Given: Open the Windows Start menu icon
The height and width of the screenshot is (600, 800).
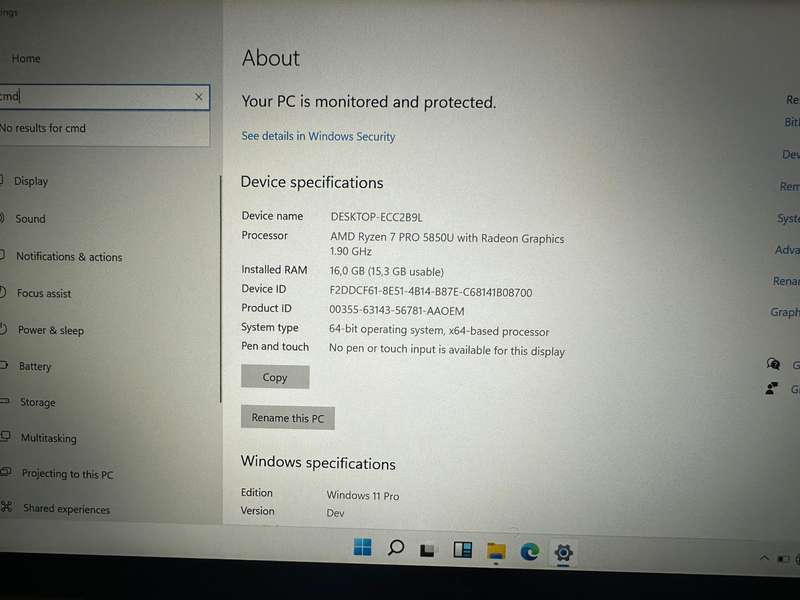Looking at the screenshot, I should [363, 547].
